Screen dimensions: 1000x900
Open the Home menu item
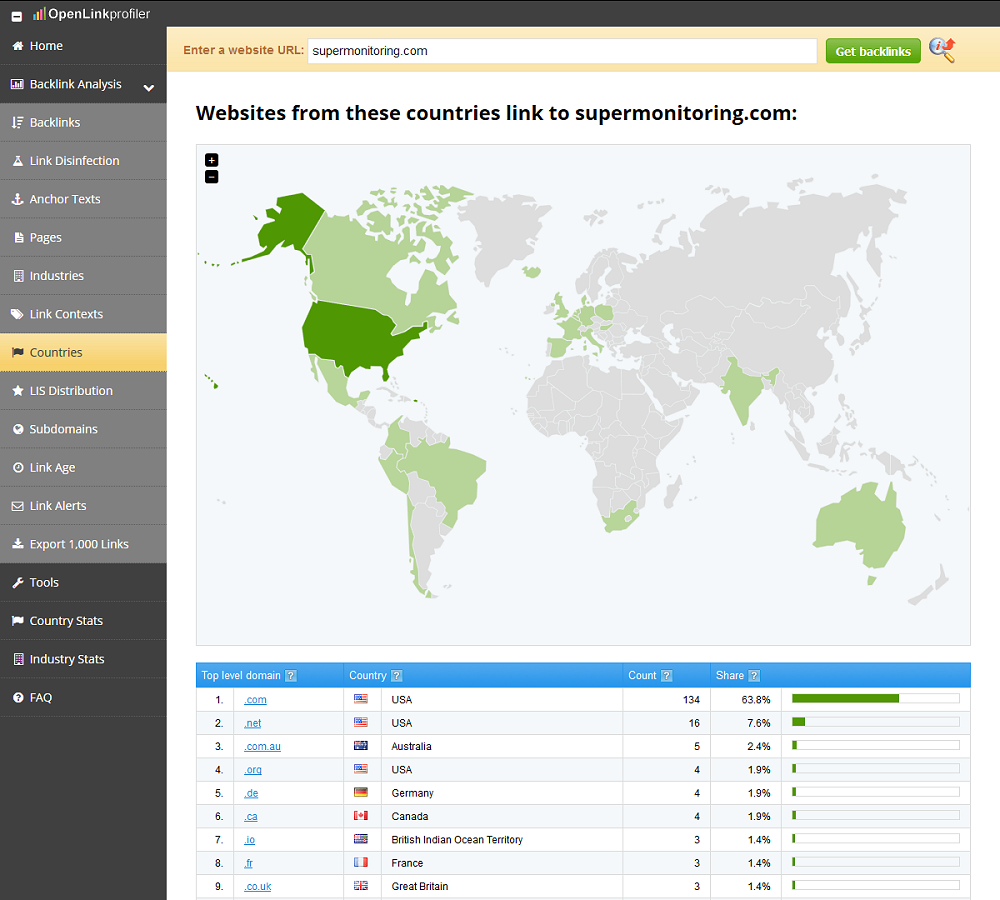pos(83,46)
